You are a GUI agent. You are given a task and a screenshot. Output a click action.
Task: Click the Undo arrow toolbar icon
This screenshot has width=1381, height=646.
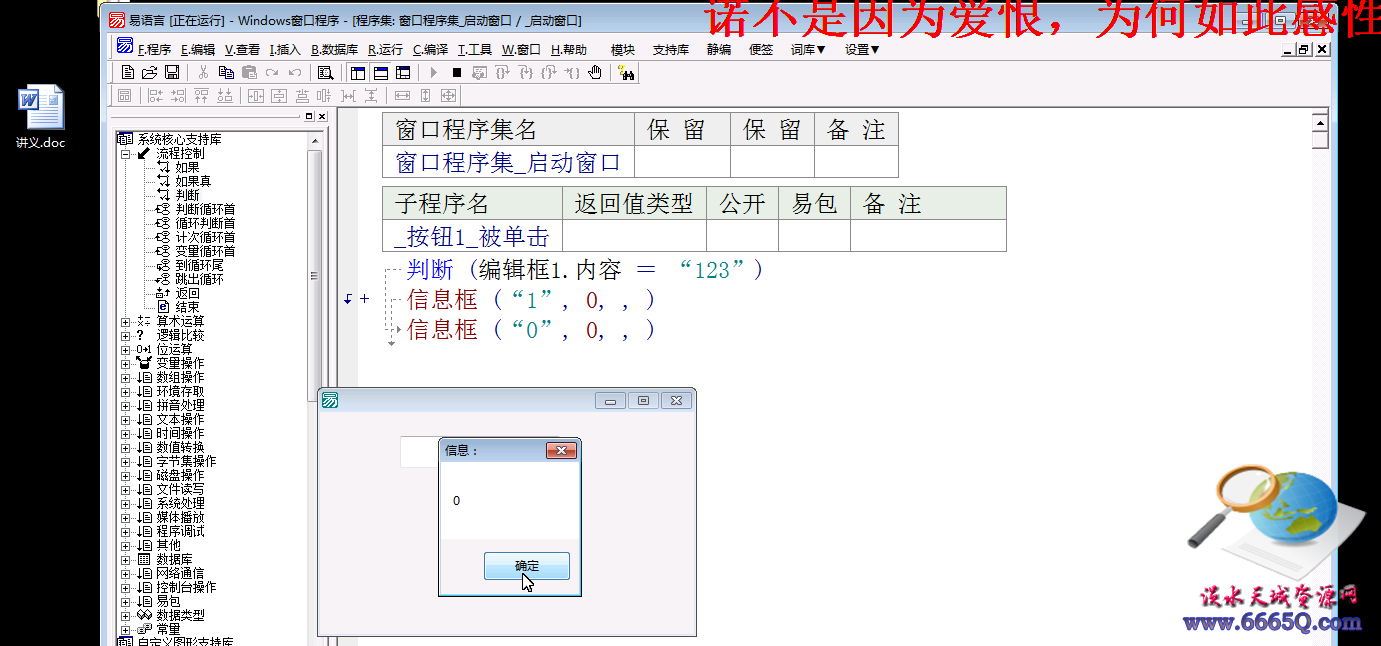click(294, 72)
